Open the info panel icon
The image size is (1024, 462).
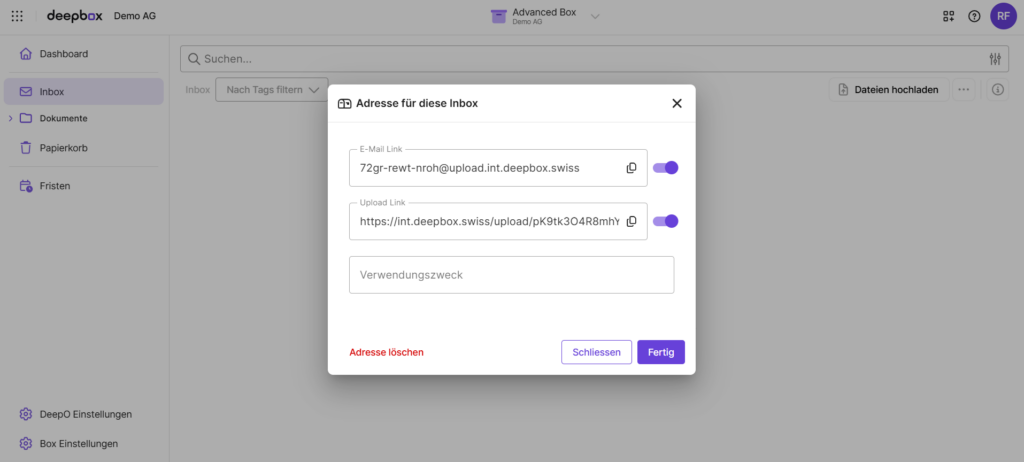click(x=997, y=90)
